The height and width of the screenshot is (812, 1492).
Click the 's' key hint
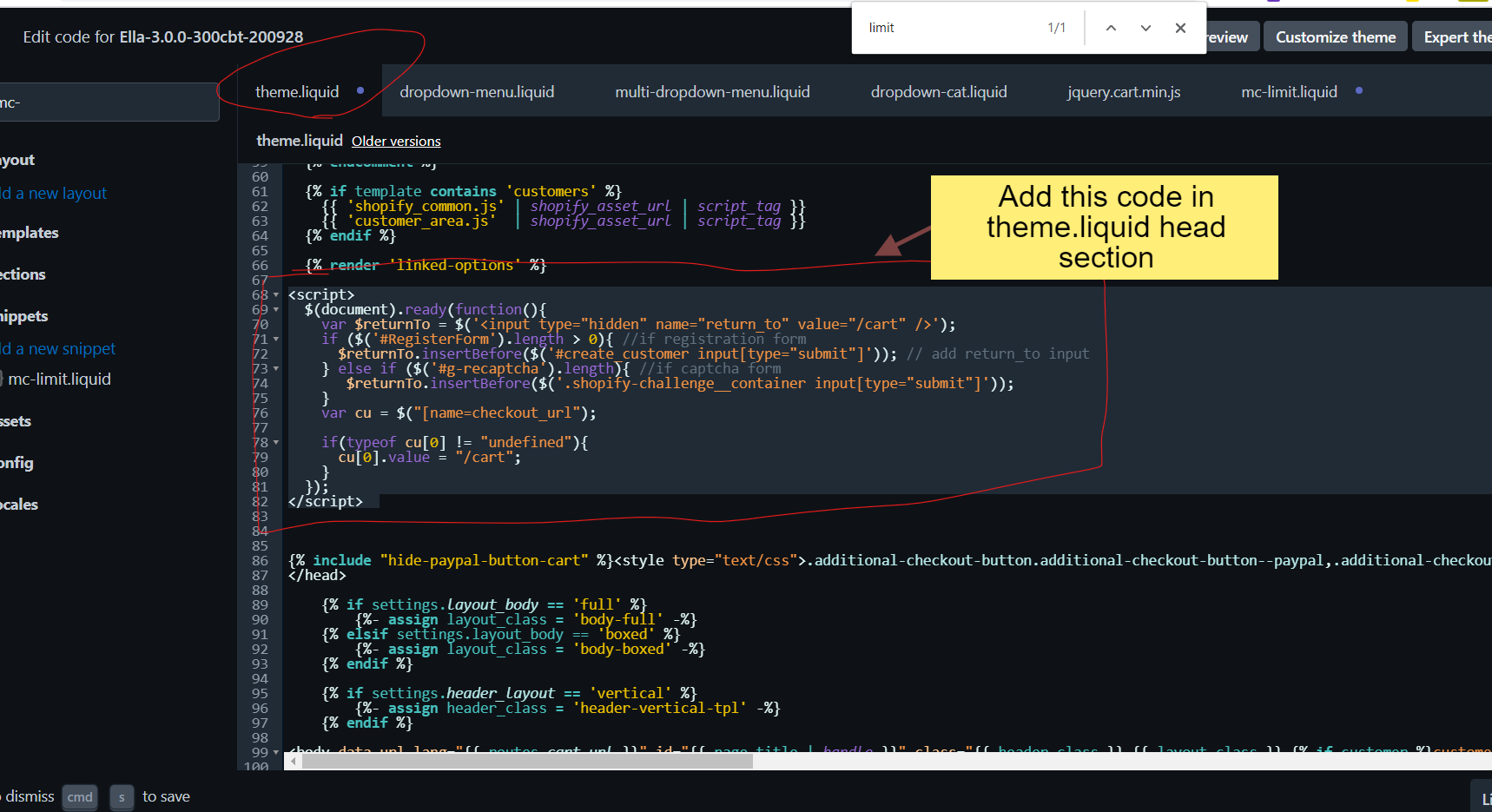point(122,797)
